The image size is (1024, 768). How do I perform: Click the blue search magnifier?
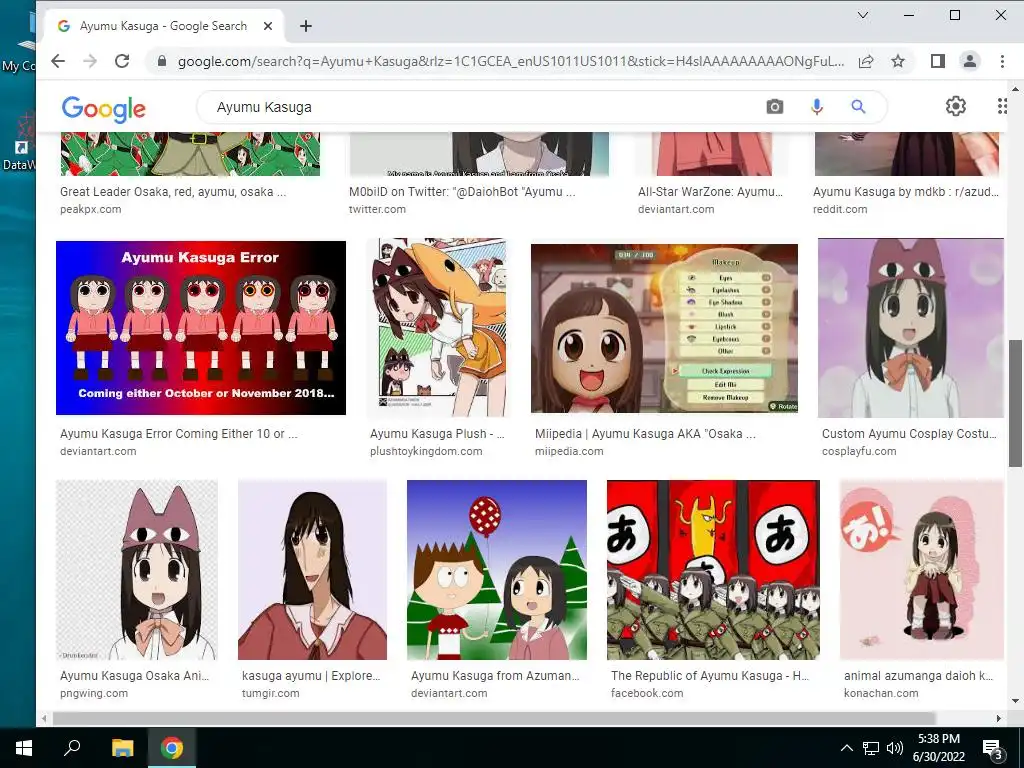click(858, 106)
